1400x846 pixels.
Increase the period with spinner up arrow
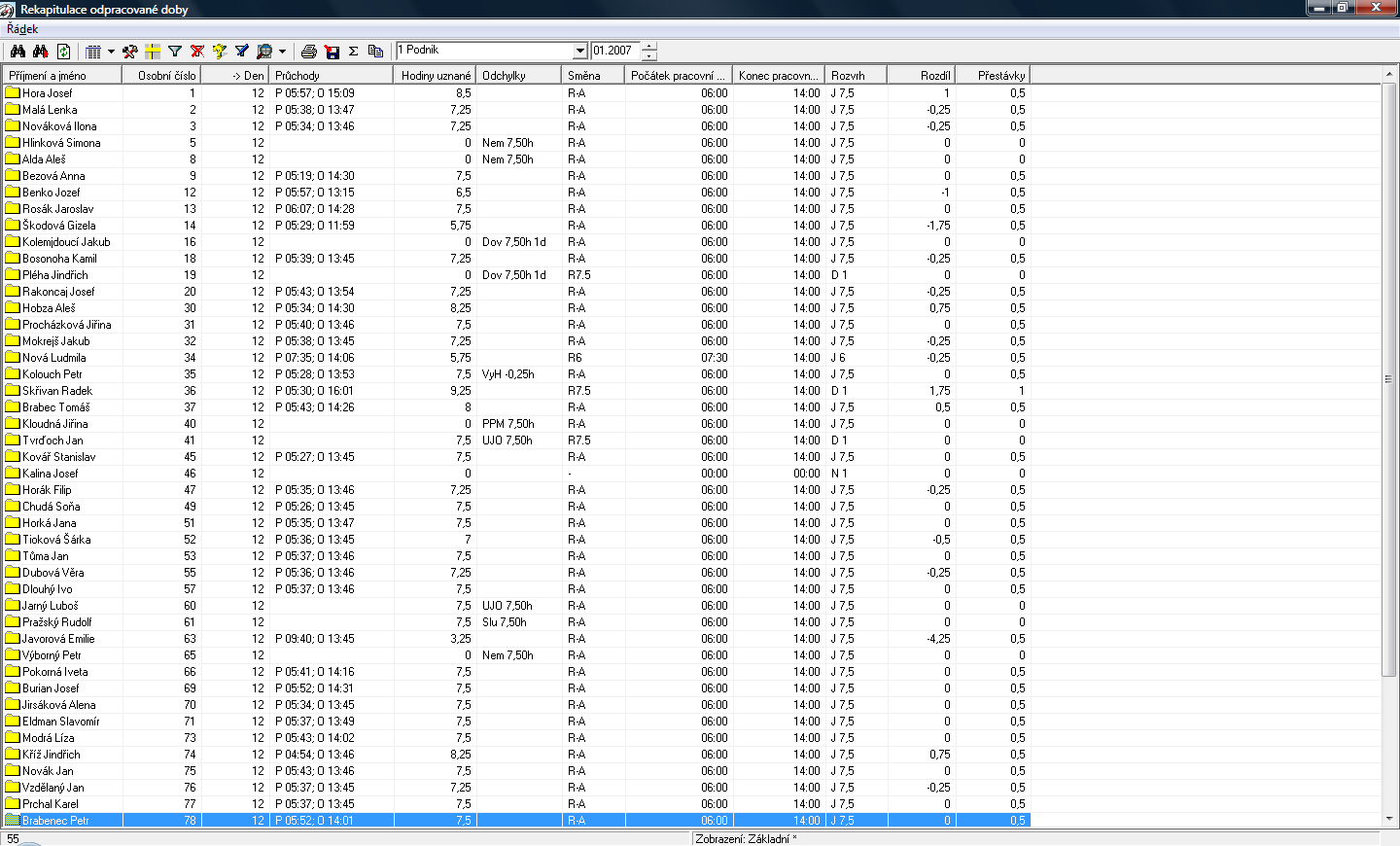click(649, 46)
